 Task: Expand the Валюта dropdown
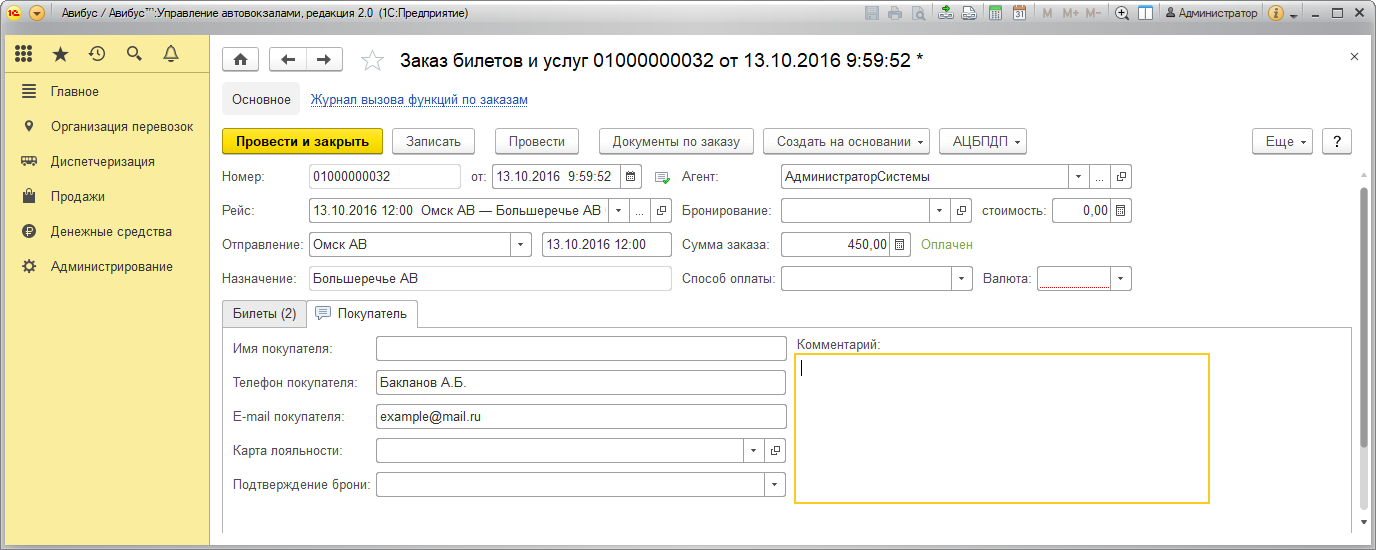click(1120, 279)
